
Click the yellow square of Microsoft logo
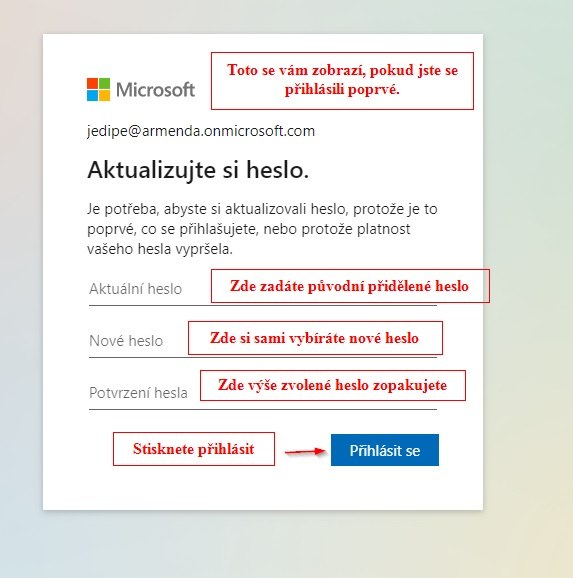pyautogui.click(x=104, y=95)
